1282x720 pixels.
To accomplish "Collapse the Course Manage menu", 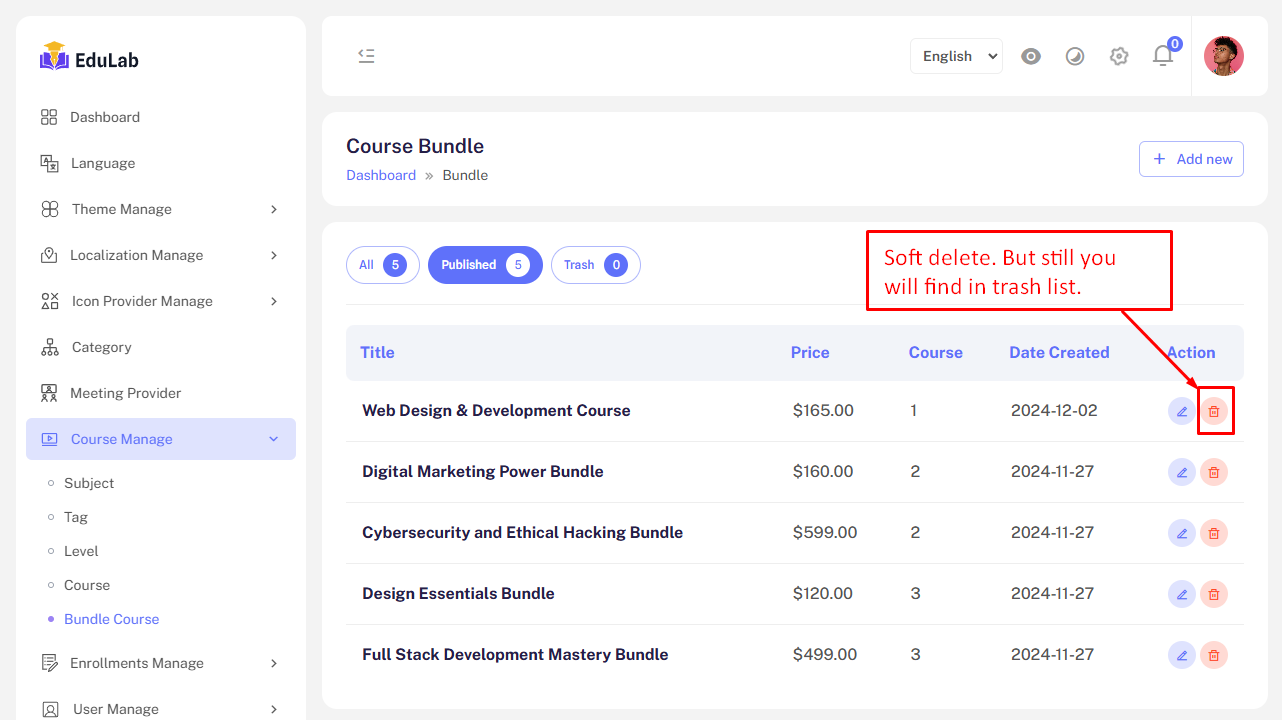I will 160,439.
